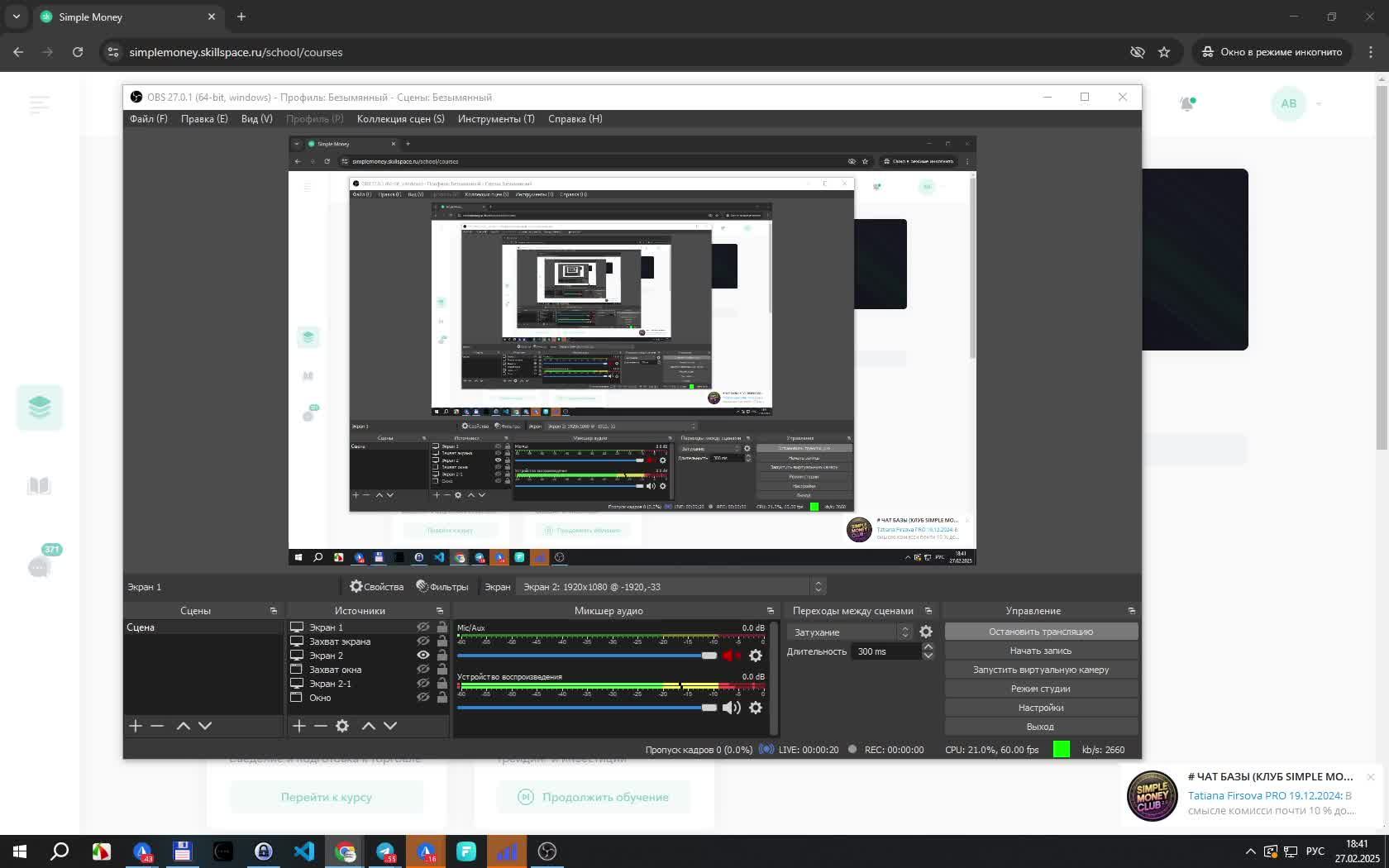Image resolution: width=1389 pixels, height=868 pixels.
Task: Toggle visibility of Окно source
Action: click(423, 698)
